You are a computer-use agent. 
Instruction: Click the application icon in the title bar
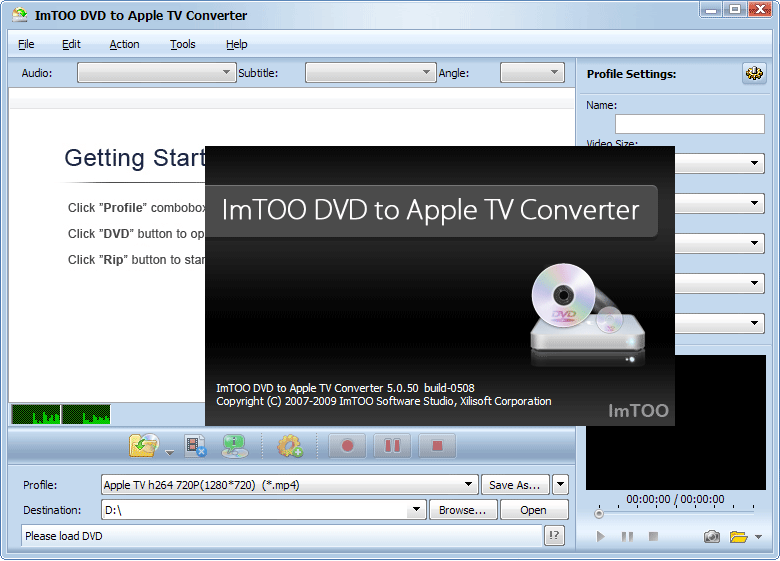(x=20, y=15)
